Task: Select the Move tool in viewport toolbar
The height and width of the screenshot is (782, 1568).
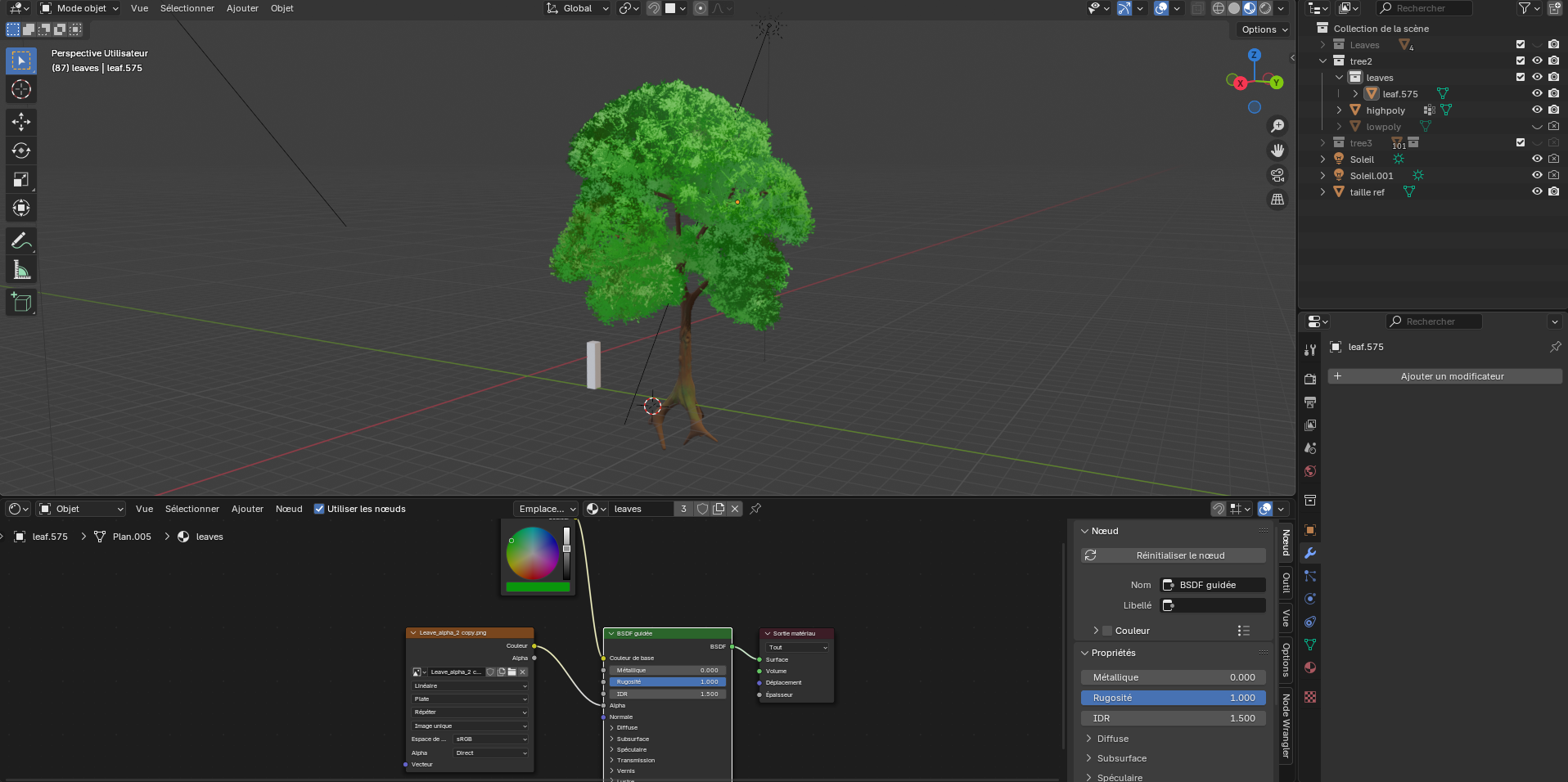Action: [21, 122]
